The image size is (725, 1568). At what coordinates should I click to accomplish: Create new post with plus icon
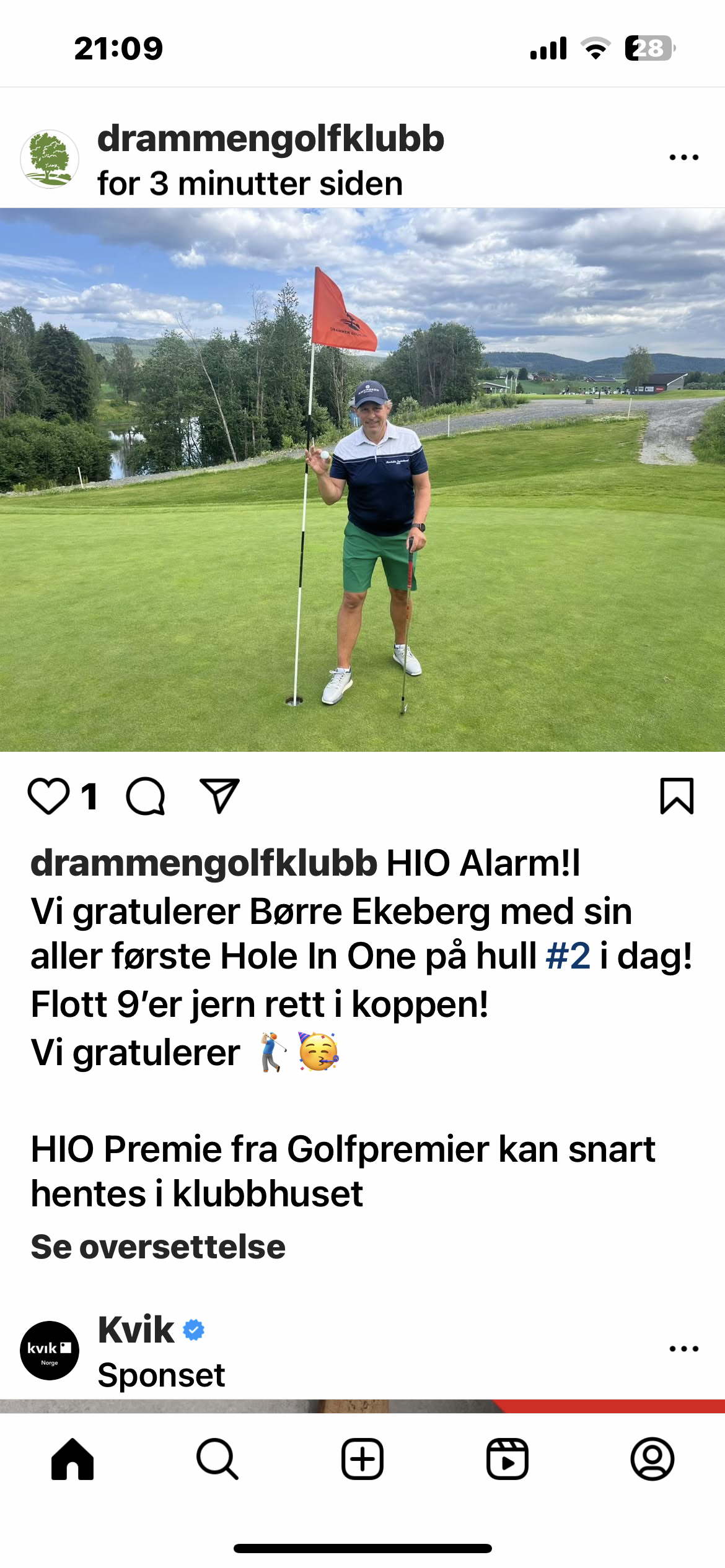362,1459
